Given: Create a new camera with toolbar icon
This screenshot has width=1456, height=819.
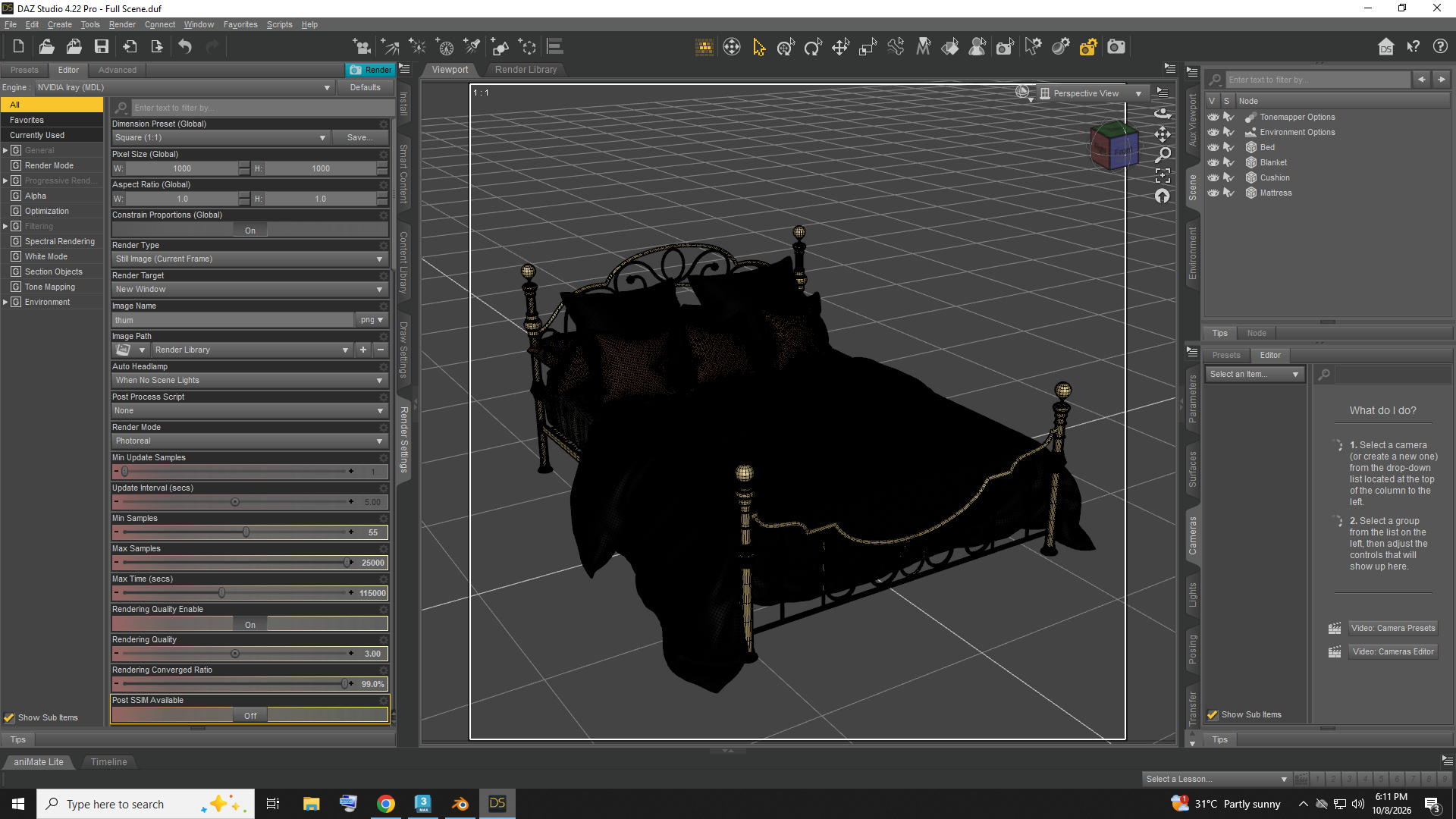Looking at the screenshot, I should (362, 47).
